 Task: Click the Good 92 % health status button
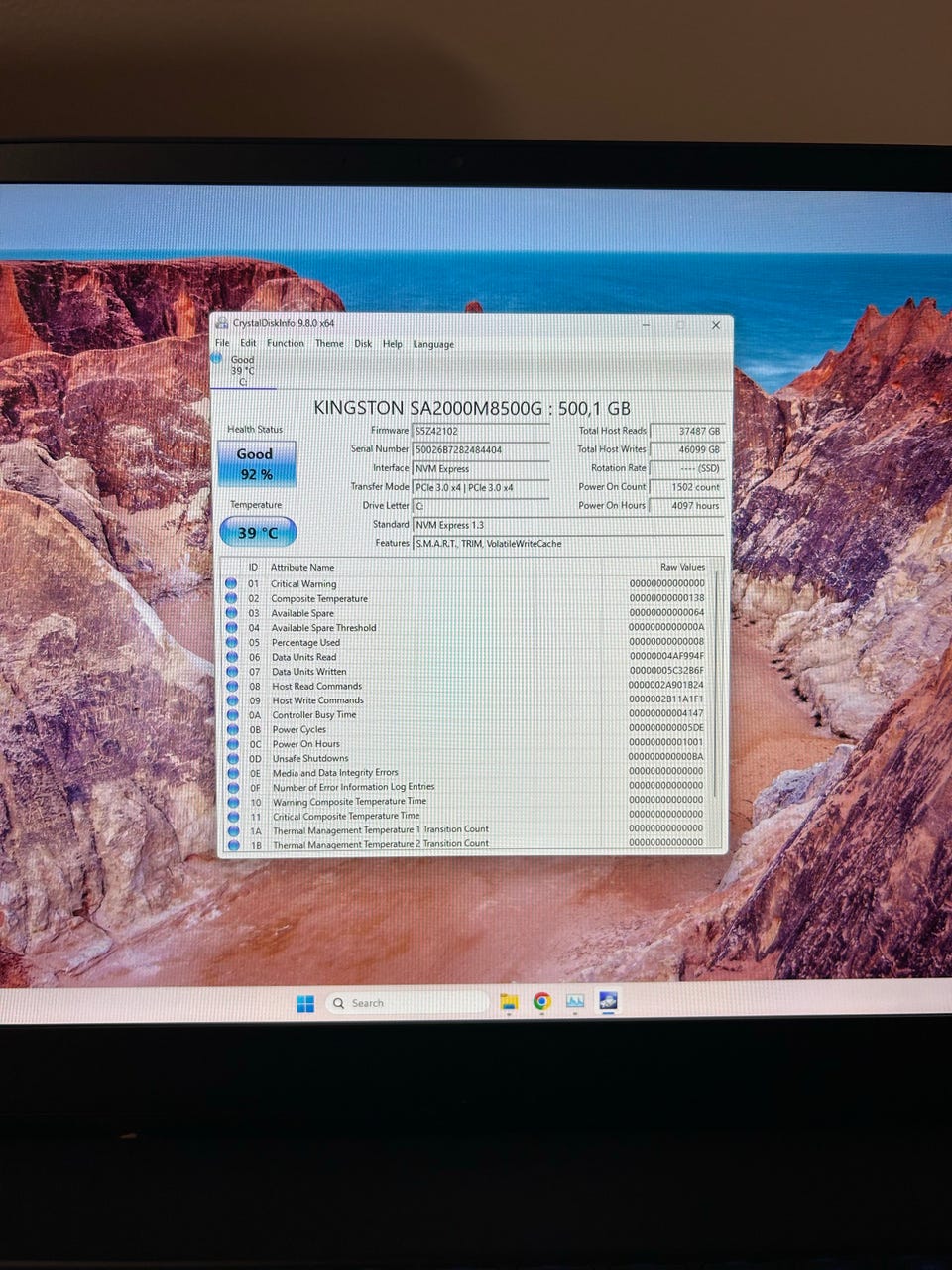257,464
